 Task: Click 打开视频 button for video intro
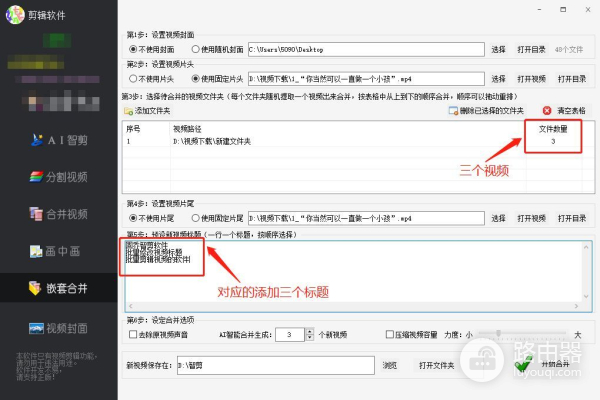[531, 79]
